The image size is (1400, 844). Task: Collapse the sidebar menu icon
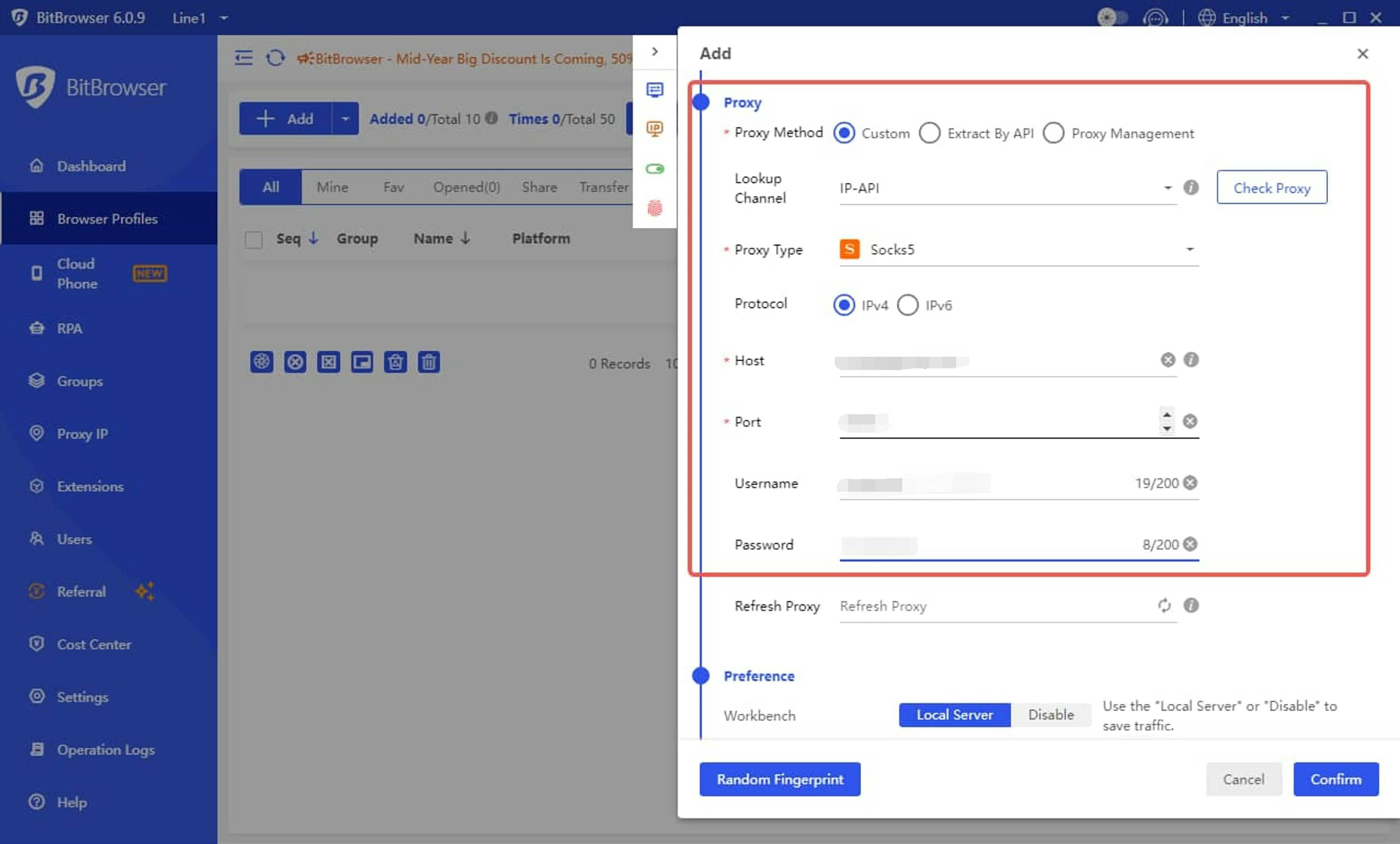tap(243, 58)
